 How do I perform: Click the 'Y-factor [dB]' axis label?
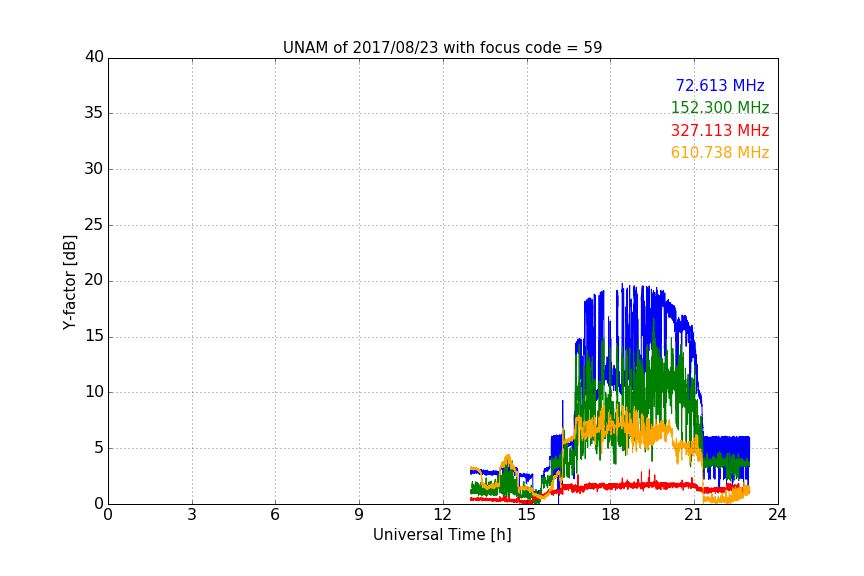pos(69,282)
